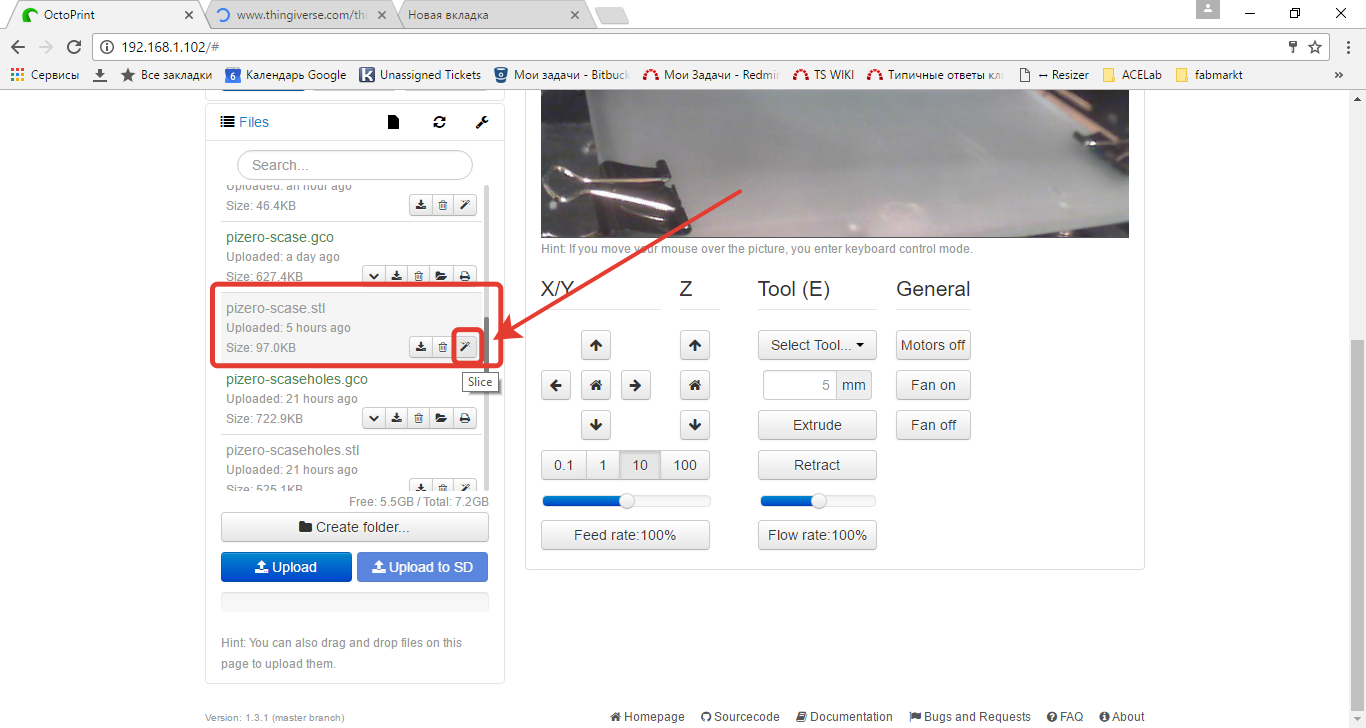
Task: Home the X/Y axes
Action: [596, 385]
